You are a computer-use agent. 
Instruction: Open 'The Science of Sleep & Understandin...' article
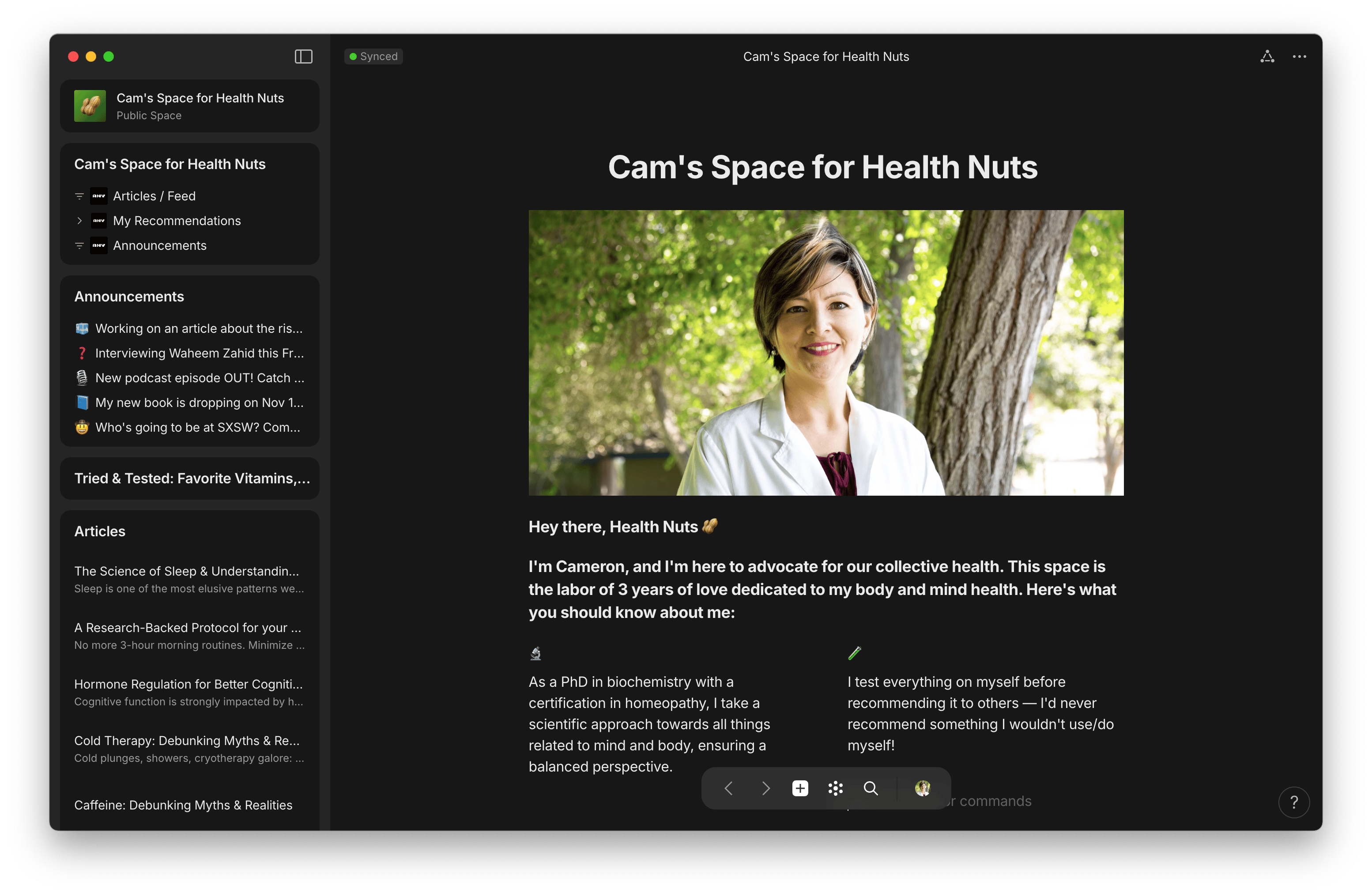[189, 579]
